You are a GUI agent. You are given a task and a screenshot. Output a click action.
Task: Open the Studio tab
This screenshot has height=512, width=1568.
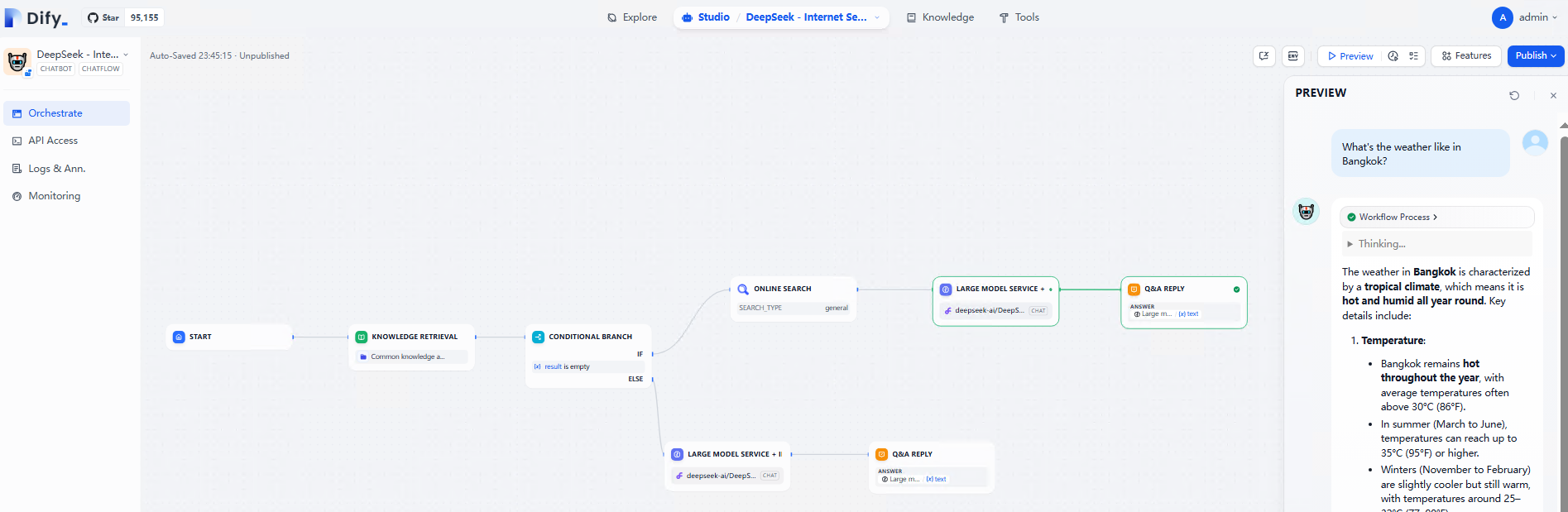point(706,17)
